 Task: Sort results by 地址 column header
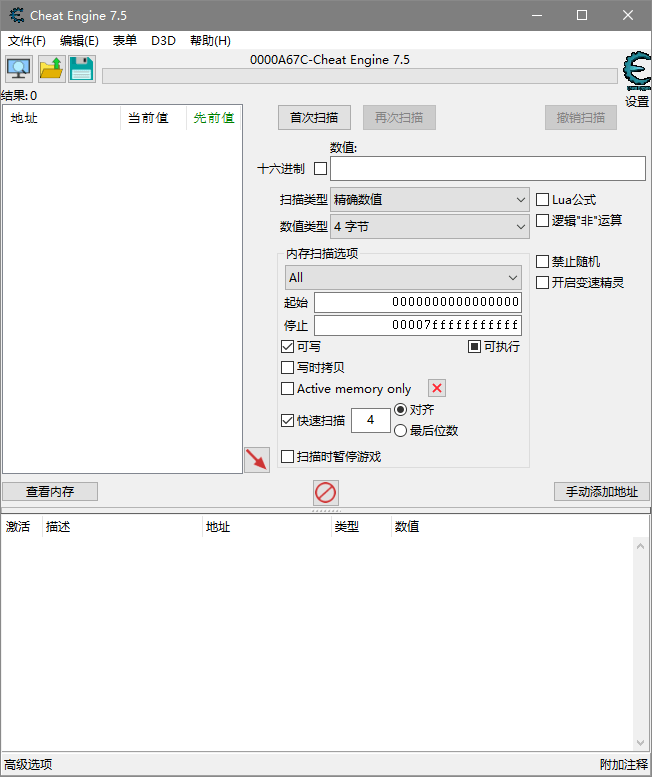(61, 118)
